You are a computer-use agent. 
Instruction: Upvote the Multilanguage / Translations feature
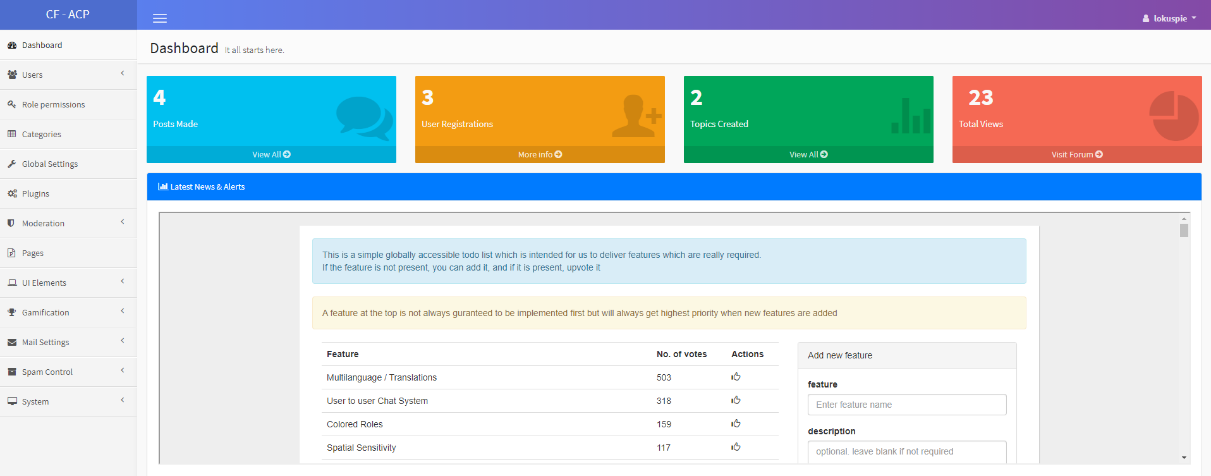[736, 377]
